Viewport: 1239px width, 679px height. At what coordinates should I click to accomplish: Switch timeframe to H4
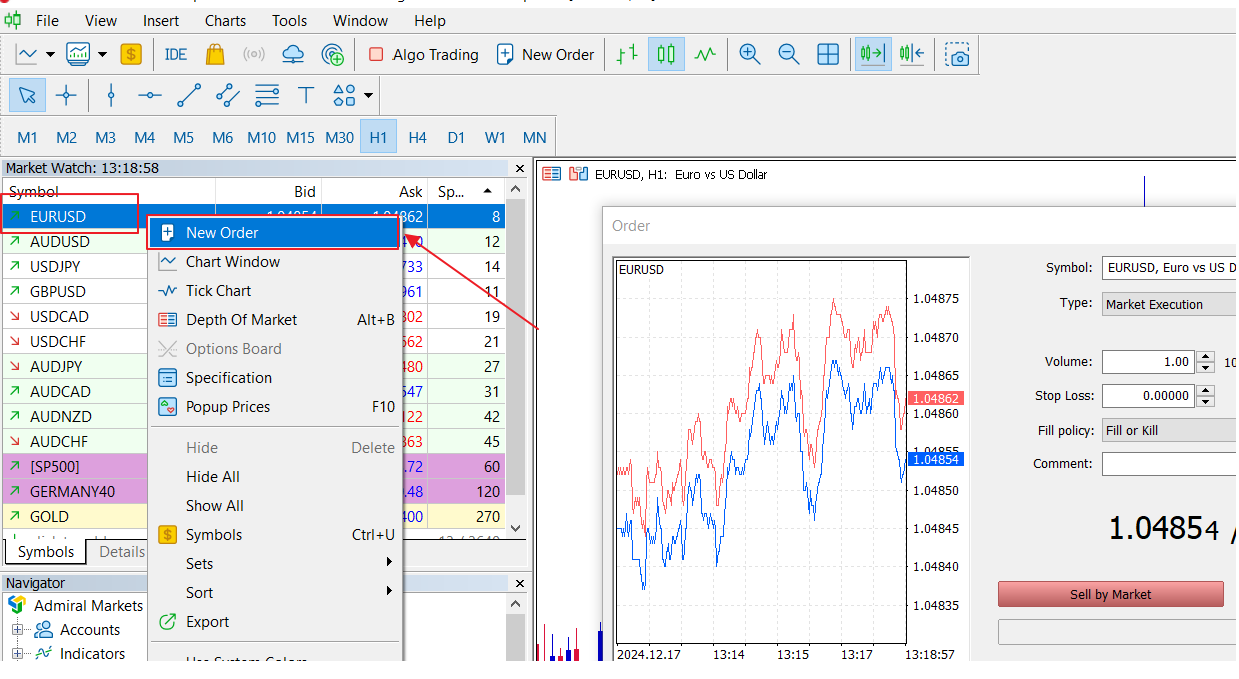(417, 137)
